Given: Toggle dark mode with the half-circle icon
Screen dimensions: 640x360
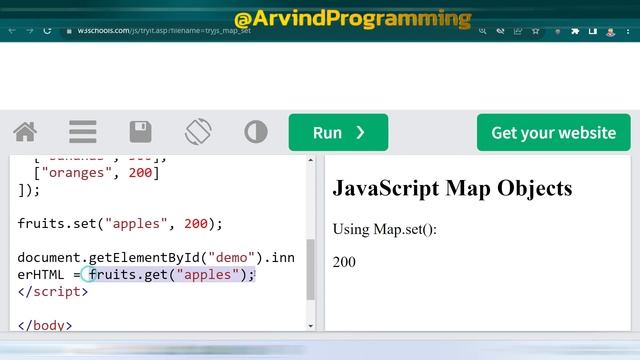Looking at the screenshot, I should point(256,132).
